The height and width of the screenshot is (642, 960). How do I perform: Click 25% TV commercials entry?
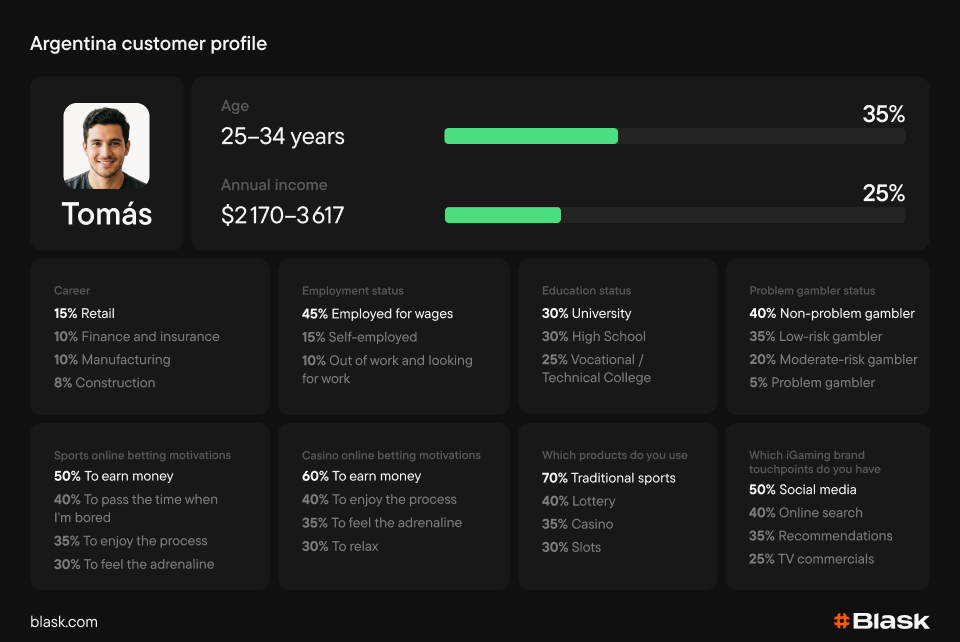811,559
